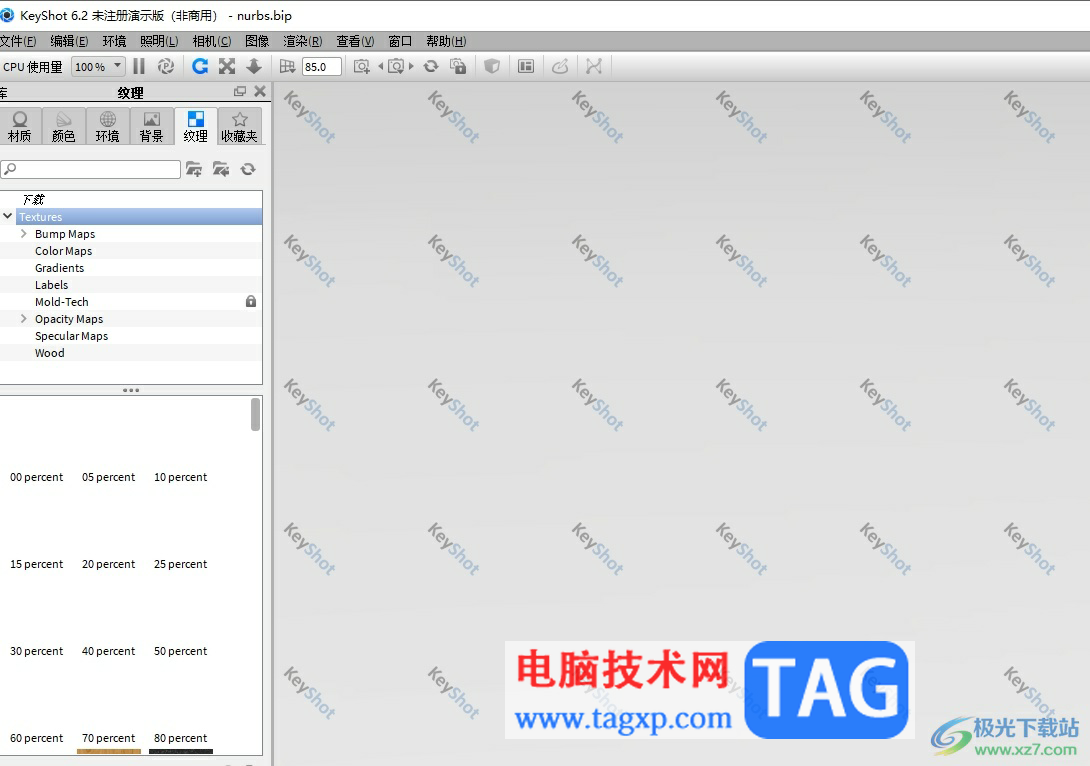Open the 窗口 menu

point(400,41)
